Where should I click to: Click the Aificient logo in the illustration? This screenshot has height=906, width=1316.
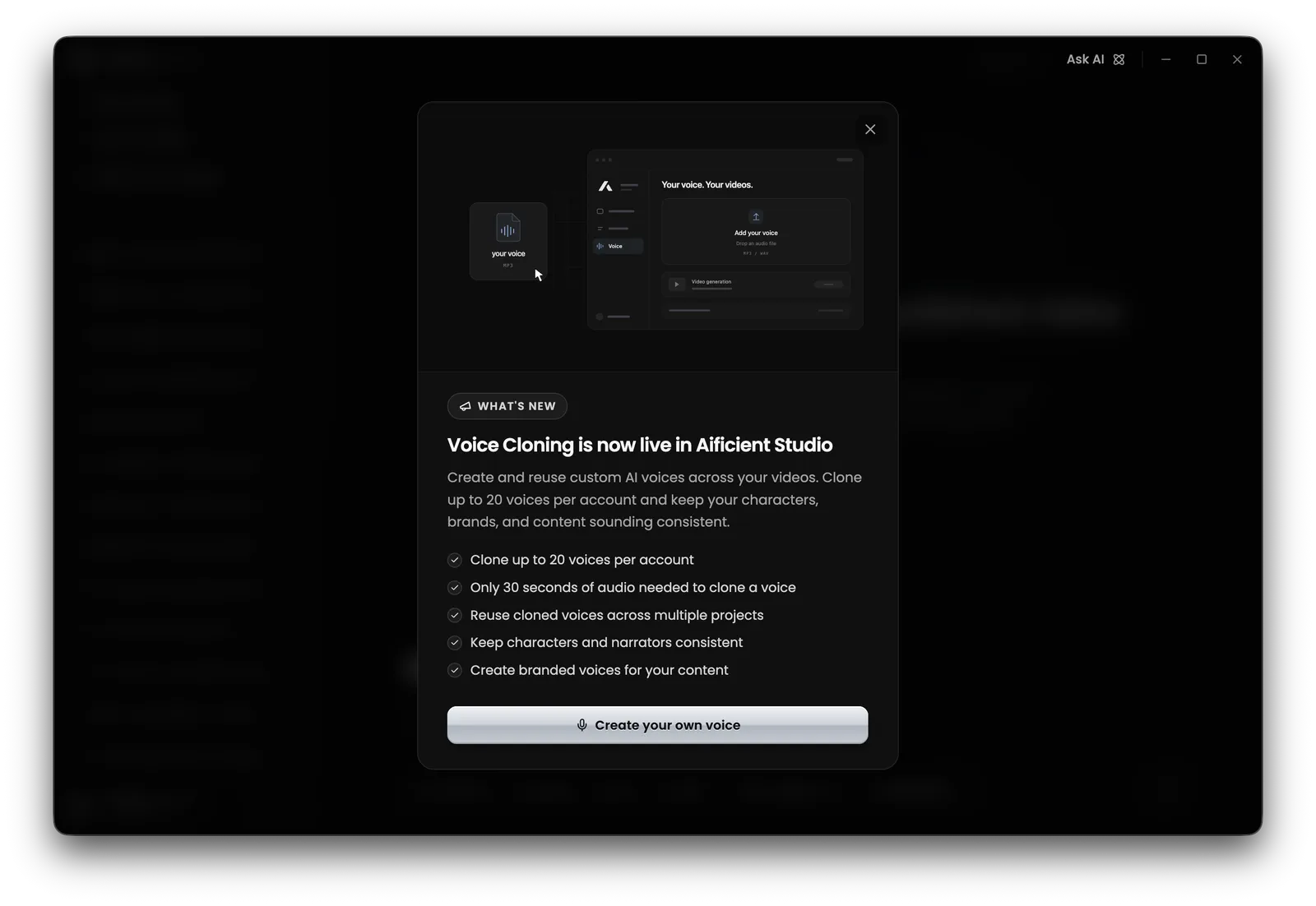pyautogui.click(x=605, y=187)
